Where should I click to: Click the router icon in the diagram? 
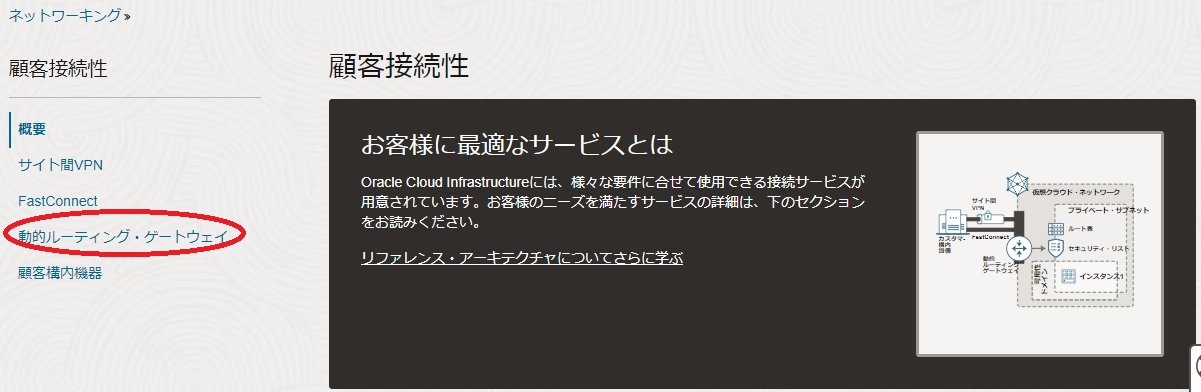(x=1019, y=248)
